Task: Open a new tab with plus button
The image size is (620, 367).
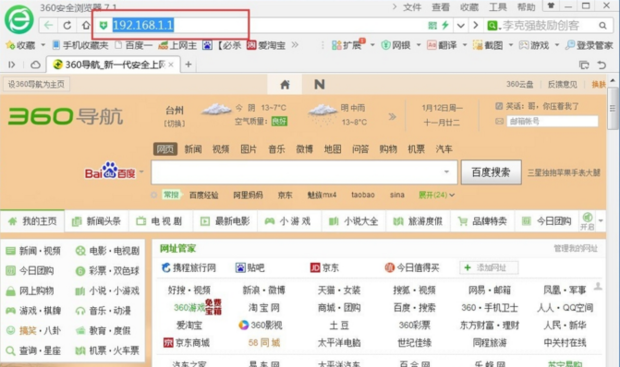Action: (x=189, y=64)
